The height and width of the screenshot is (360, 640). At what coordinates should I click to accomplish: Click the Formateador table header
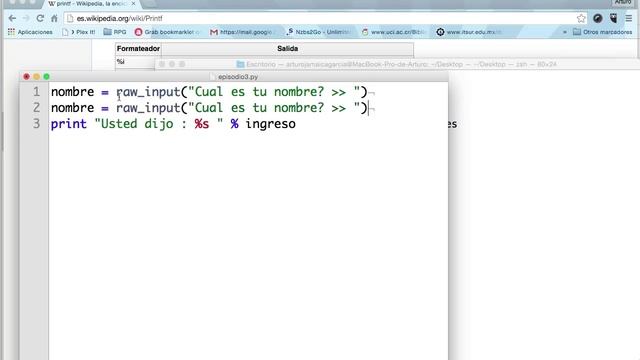coord(138,49)
